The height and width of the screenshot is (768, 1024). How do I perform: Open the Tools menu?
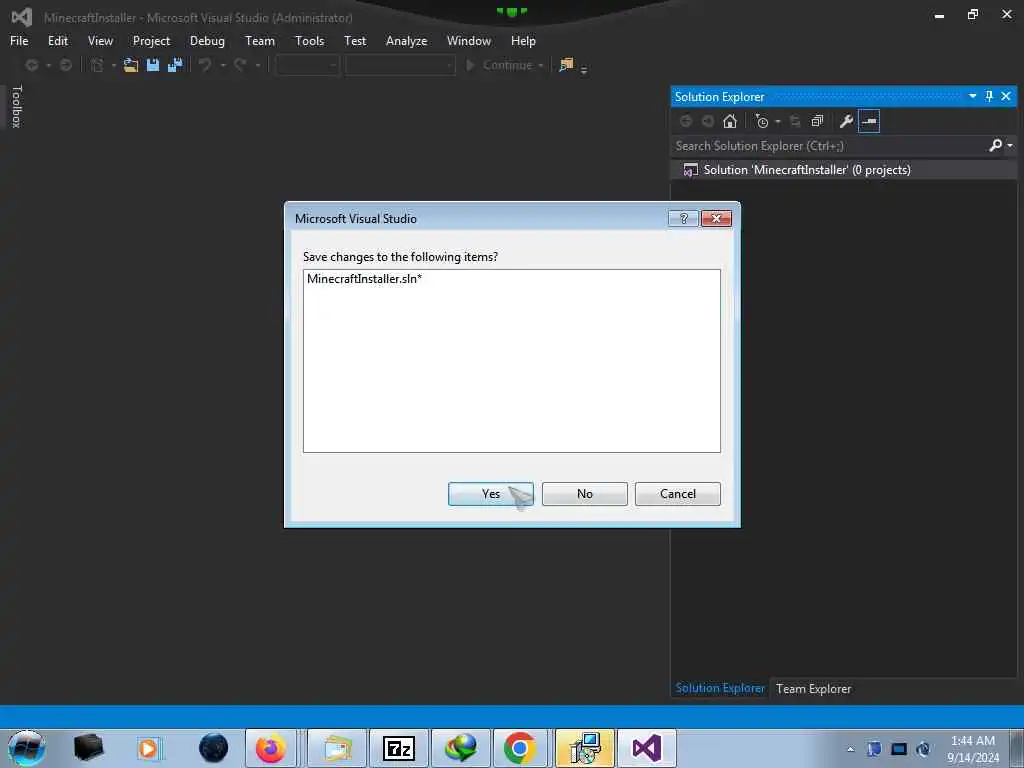click(x=310, y=40)
